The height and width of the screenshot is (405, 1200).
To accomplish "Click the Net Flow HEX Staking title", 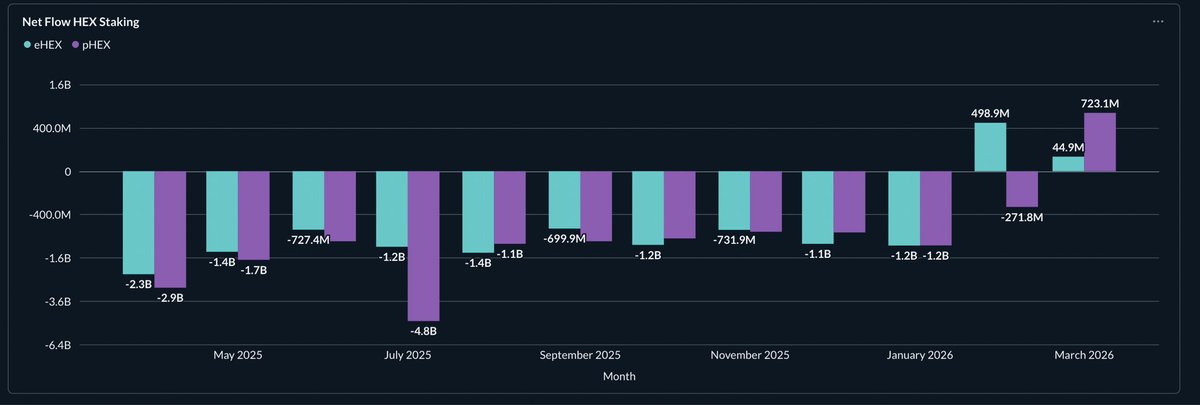I will [x=80, y=21].
